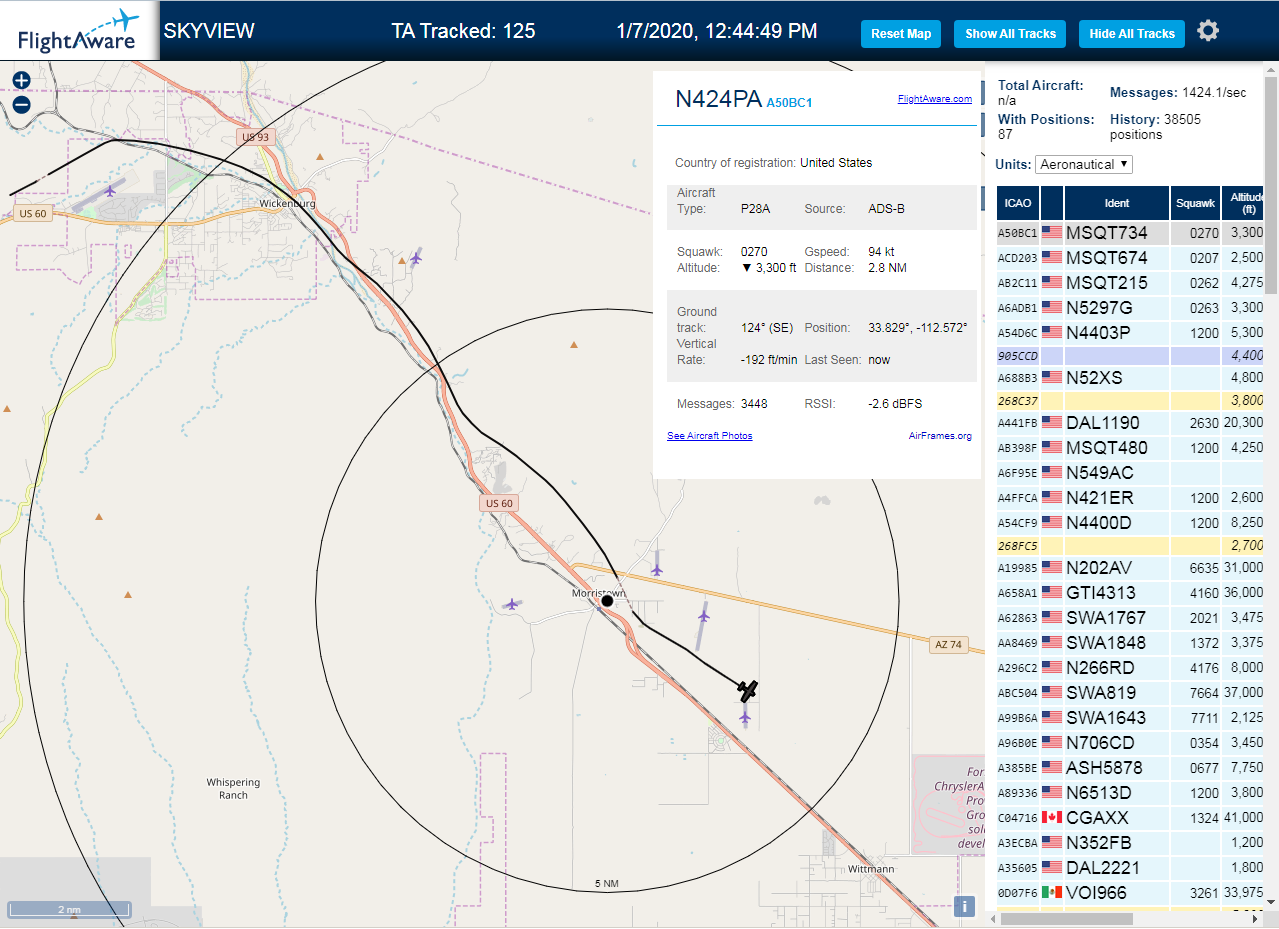Click the Morristown receiver site dot

pos(607,601)
